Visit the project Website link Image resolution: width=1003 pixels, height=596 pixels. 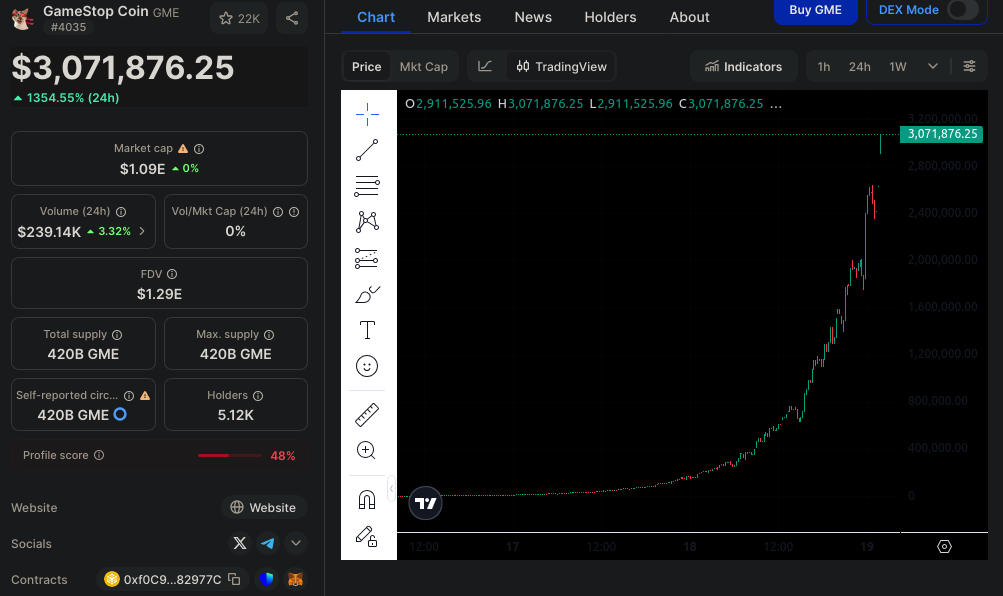264,507
